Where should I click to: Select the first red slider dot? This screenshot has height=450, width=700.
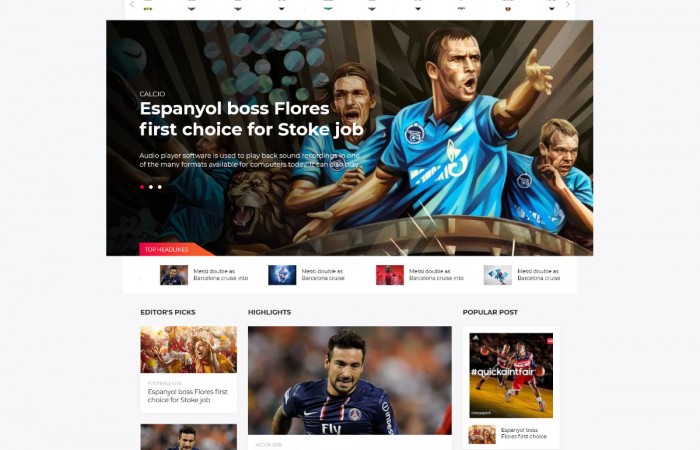point(142,187)
